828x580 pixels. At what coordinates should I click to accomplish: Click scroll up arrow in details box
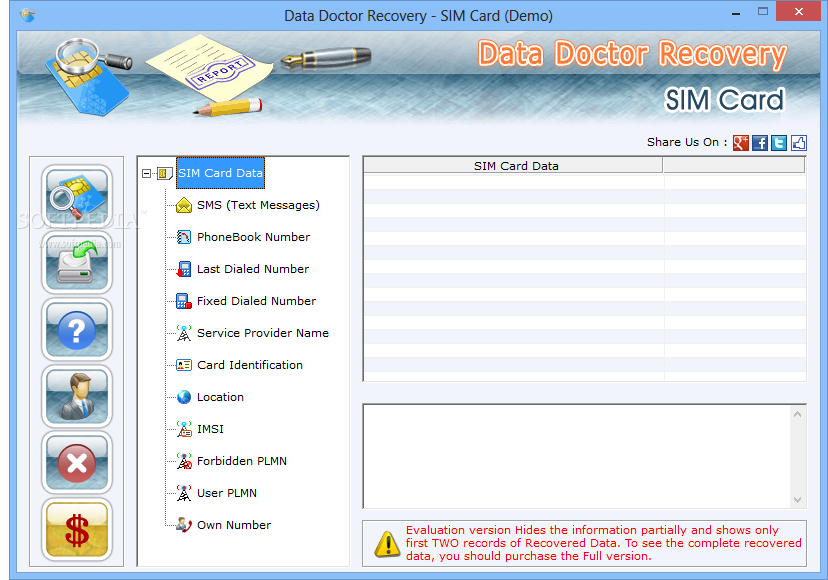pyautogui.click(x=797, y=414)
